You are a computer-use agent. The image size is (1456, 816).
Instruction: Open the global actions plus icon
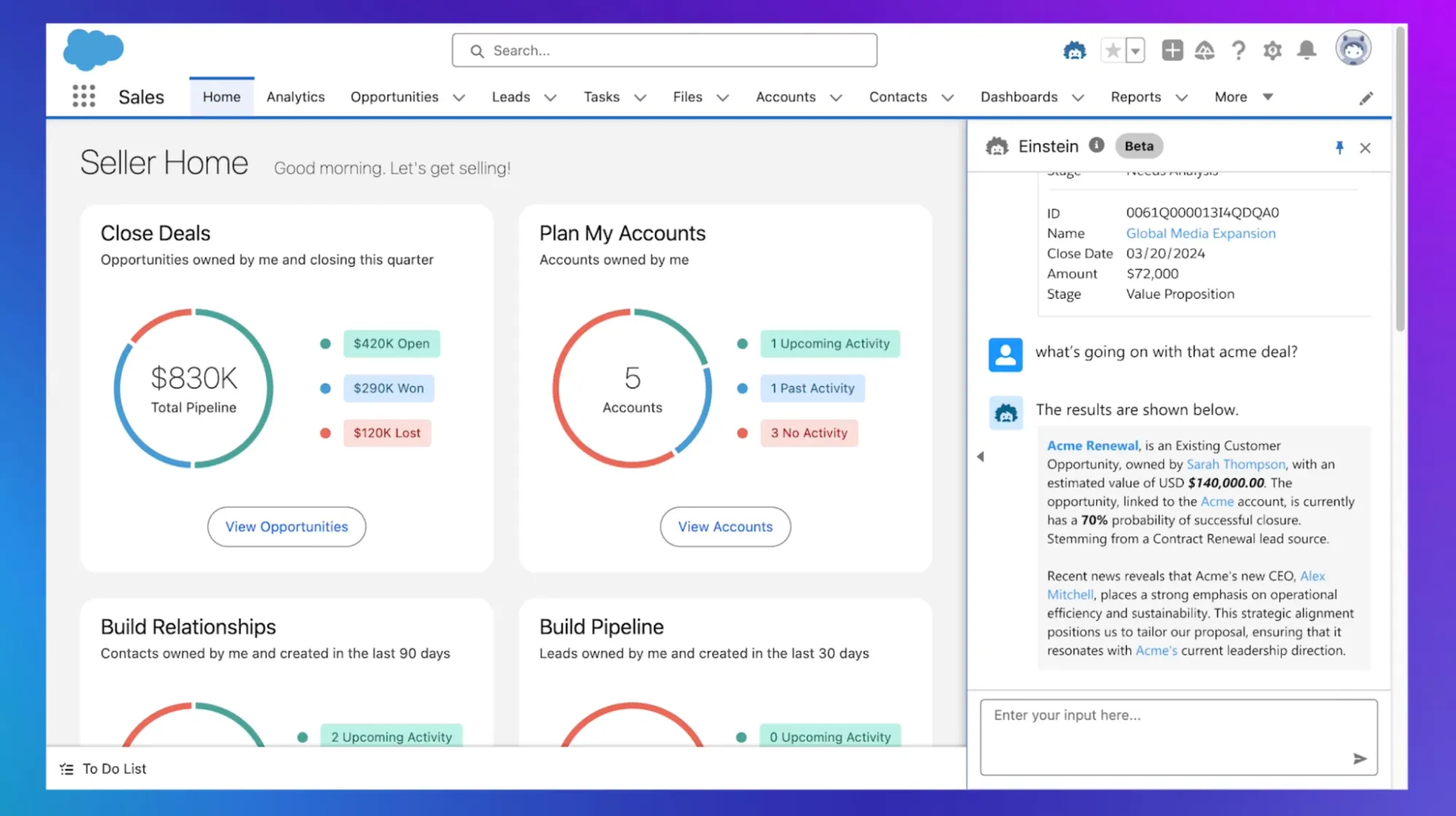[x=1172, y=50]
